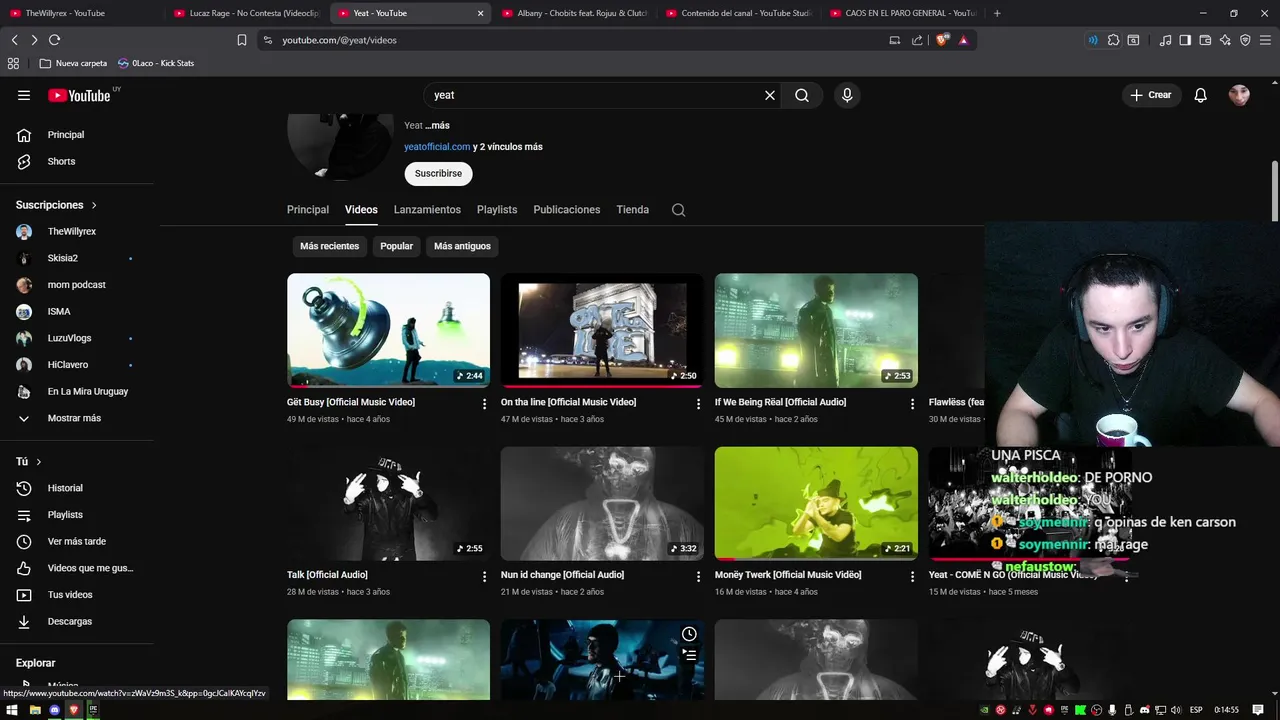Play the Gët Busy thumbnail
This screenshot has width=1280, height=720.
click(388, 330)
